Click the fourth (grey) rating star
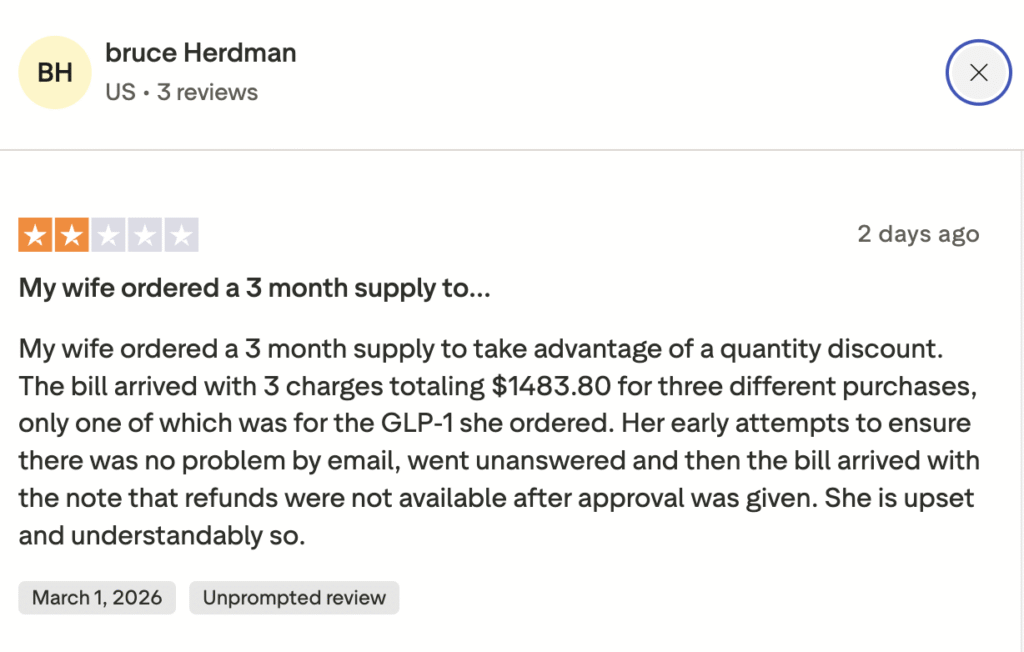1024x652 pixels. click(x=144, y=236)
